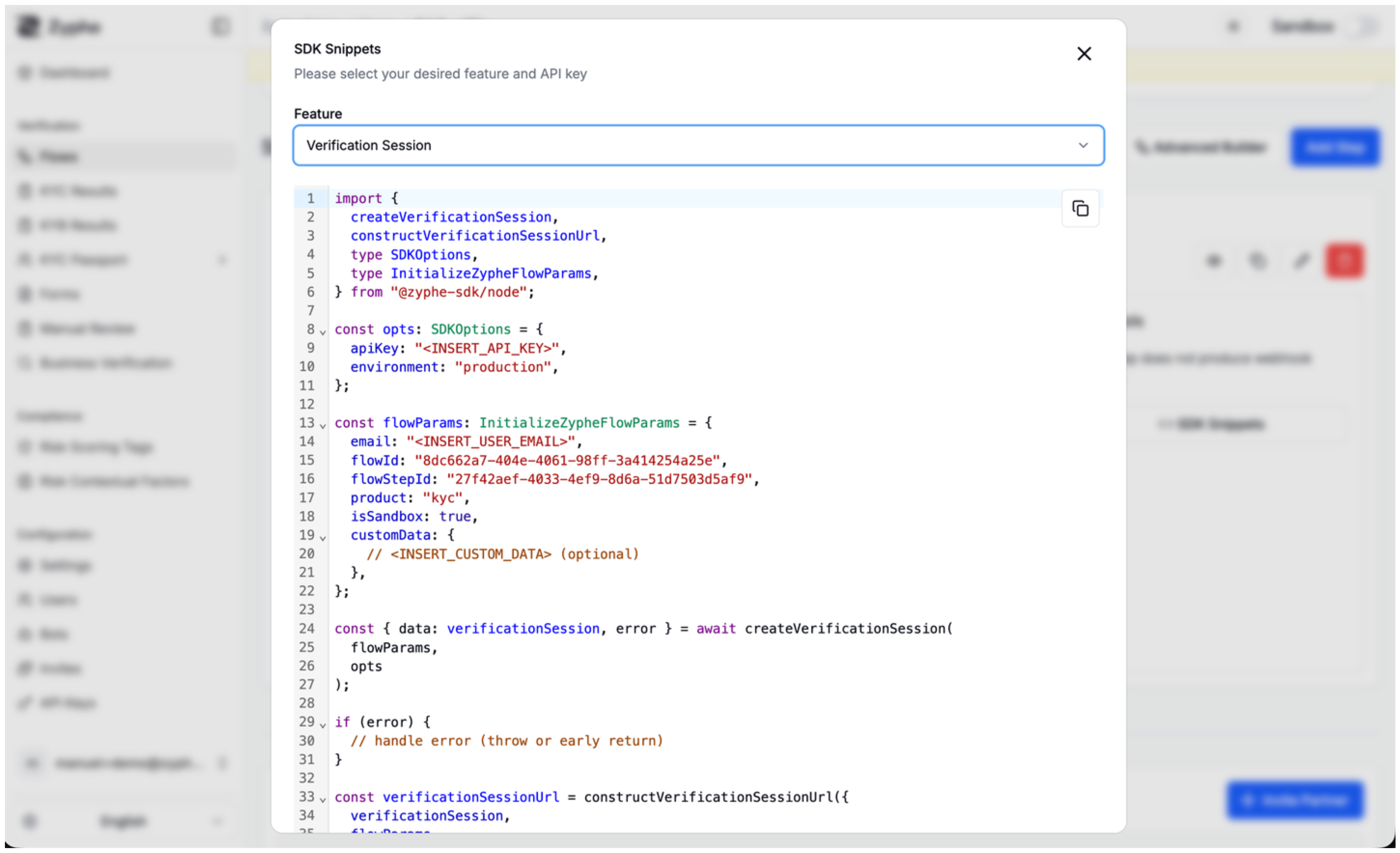
Task: Click the Settings gear icon in sidebar
Action: tap(25, 565)
